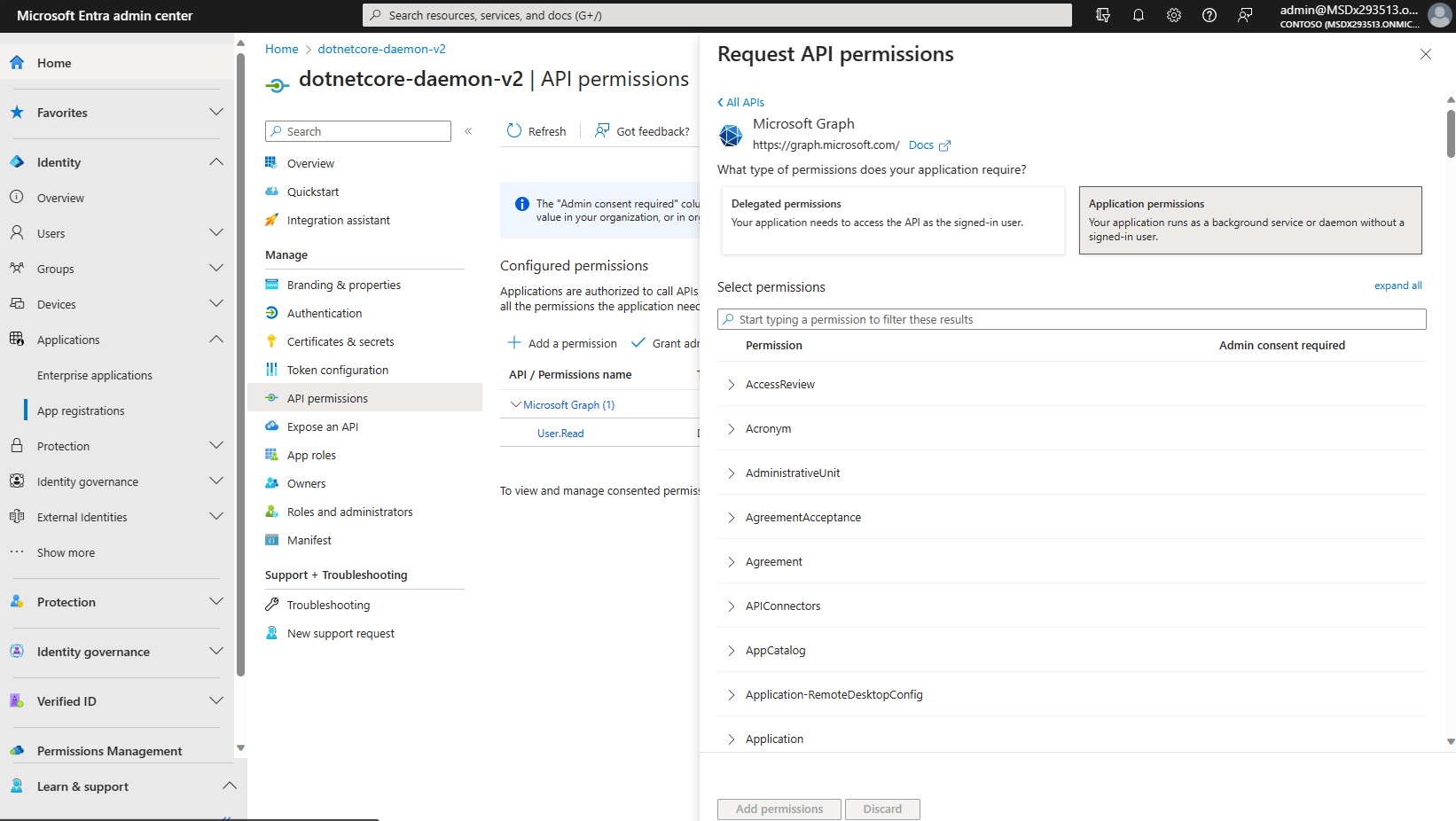Click the resource menu Search box
The width and height of the screenshot is (1456, 821).
(358, 131)
